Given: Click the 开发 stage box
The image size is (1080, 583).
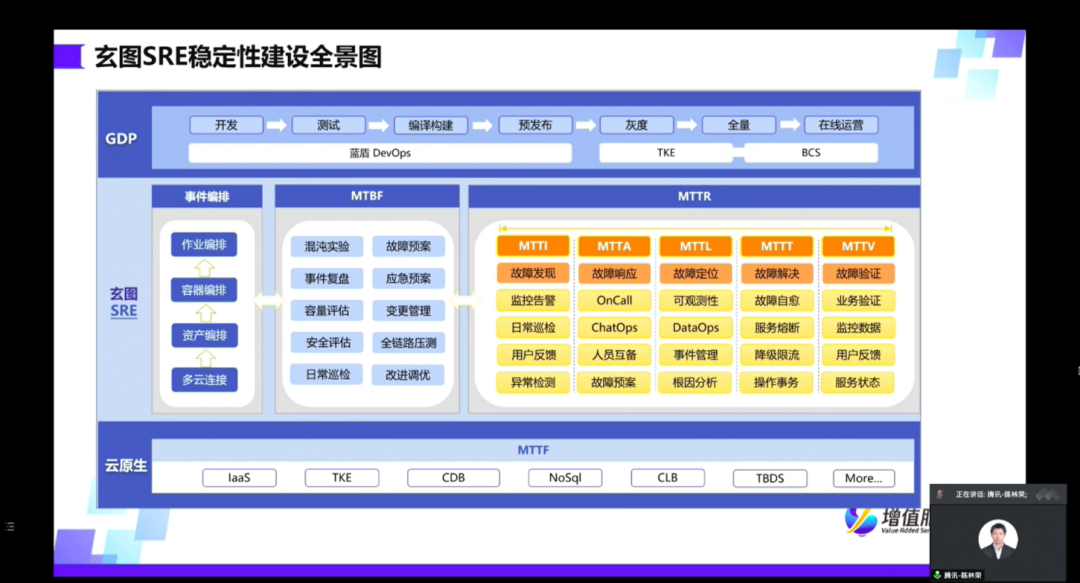Looking at the screenshot, I should (x=227, y=125).
